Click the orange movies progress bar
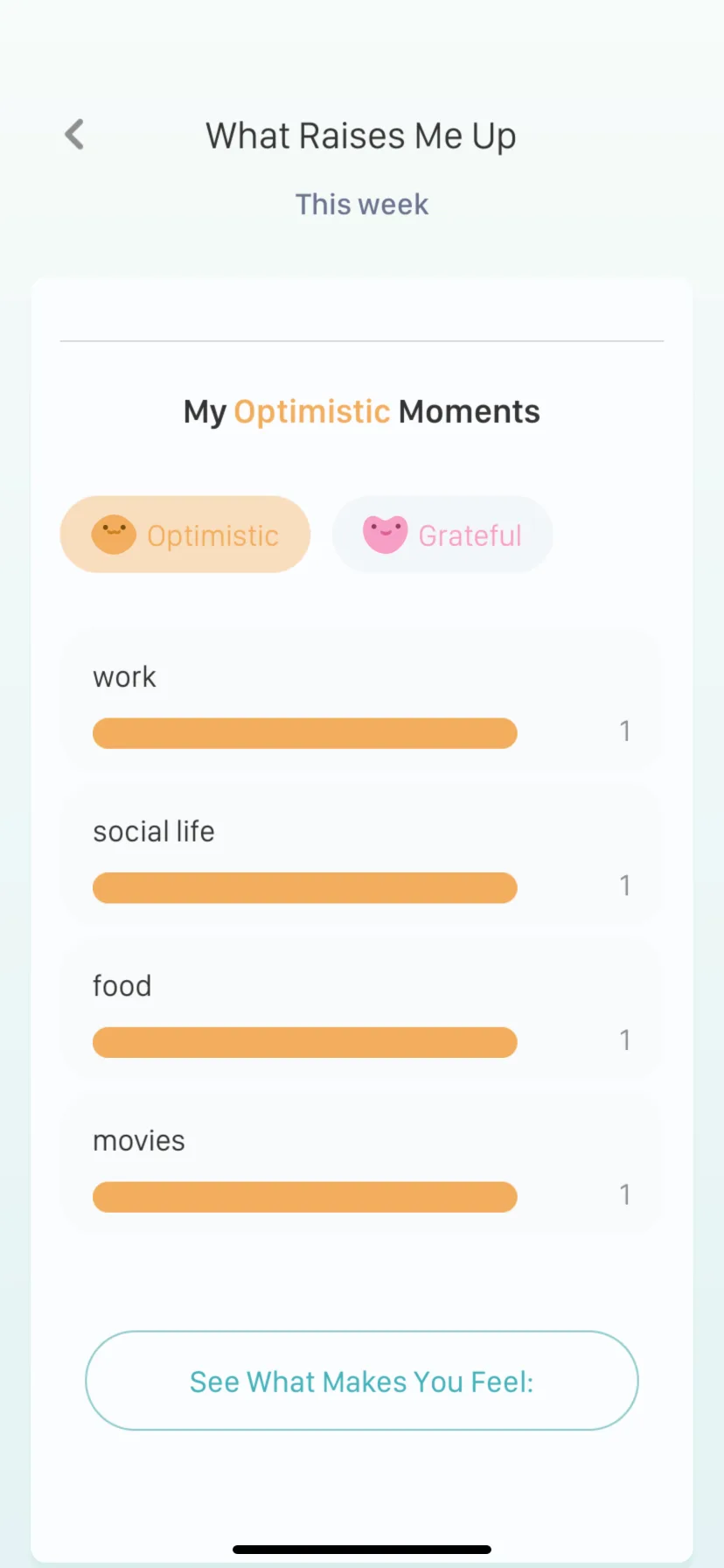This screenshot has height=1568, width=724. [x=305, y=1197]
